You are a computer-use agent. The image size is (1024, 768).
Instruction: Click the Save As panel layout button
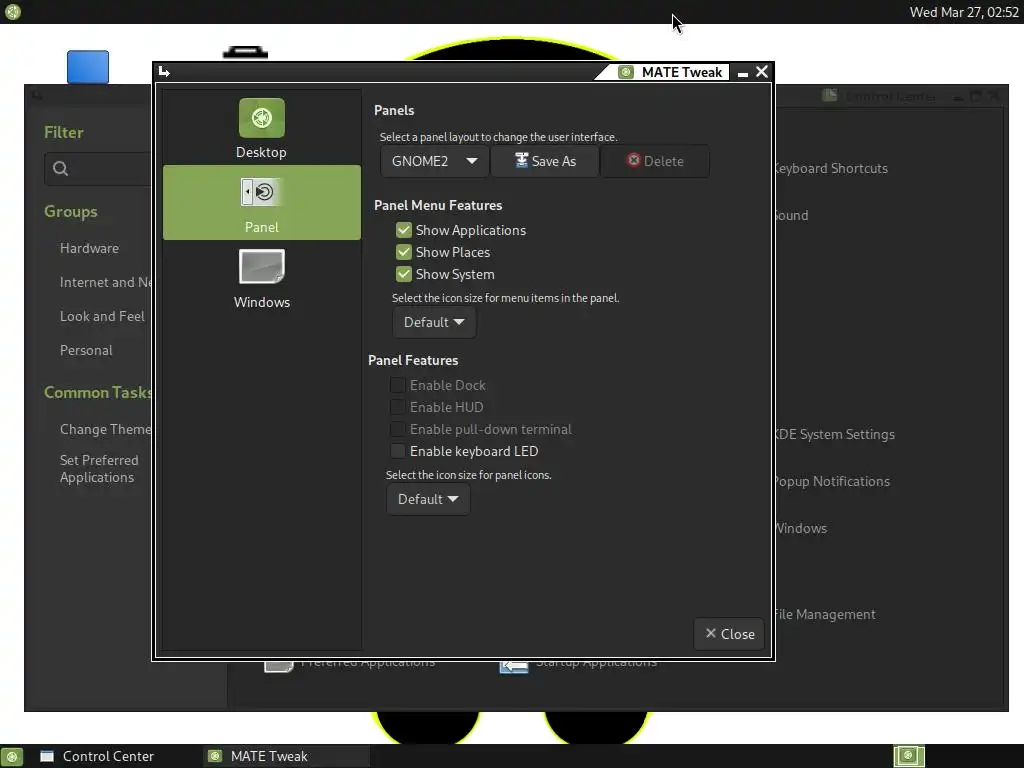click(545, 161)
